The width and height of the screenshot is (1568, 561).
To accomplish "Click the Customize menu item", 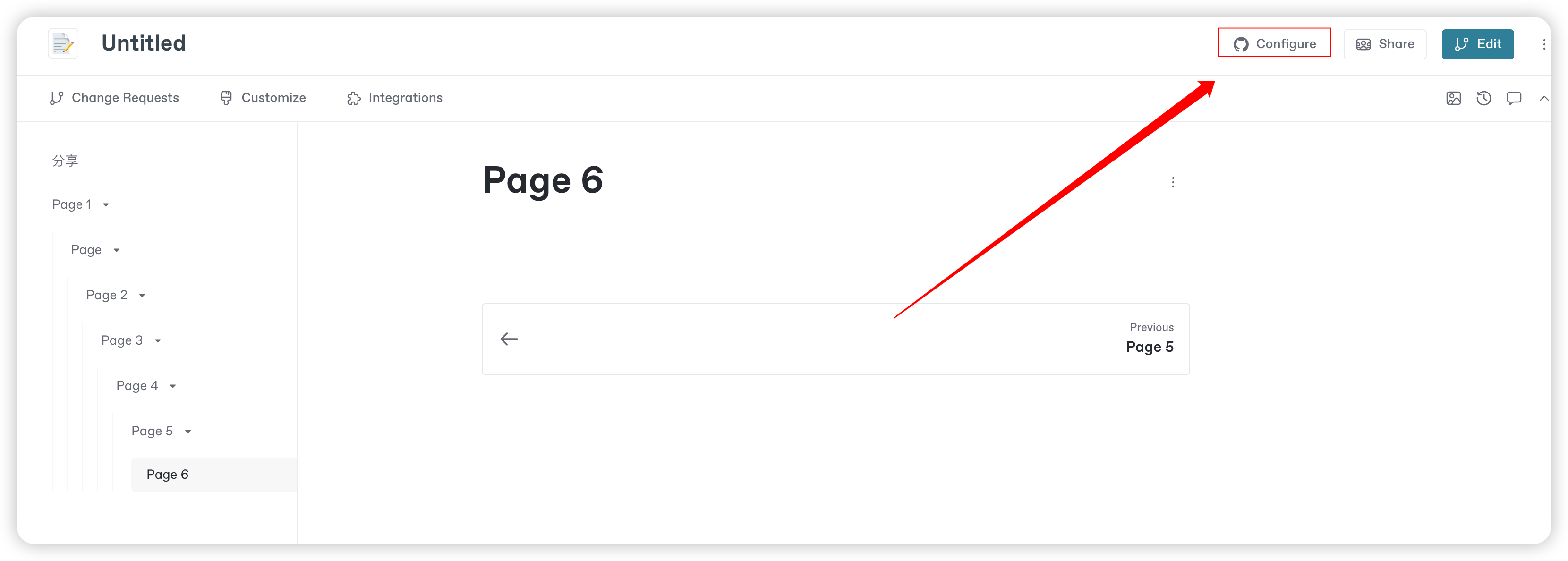I will [263, 98].
